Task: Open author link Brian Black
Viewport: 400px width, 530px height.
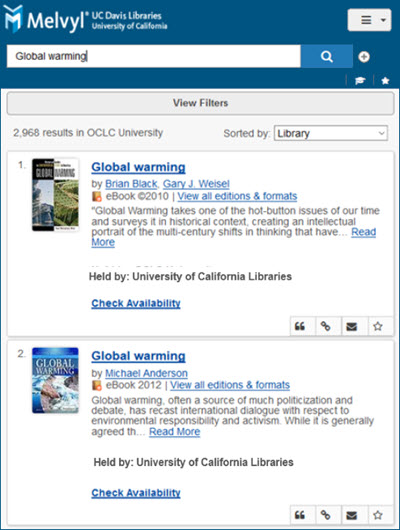Action: 131,184
